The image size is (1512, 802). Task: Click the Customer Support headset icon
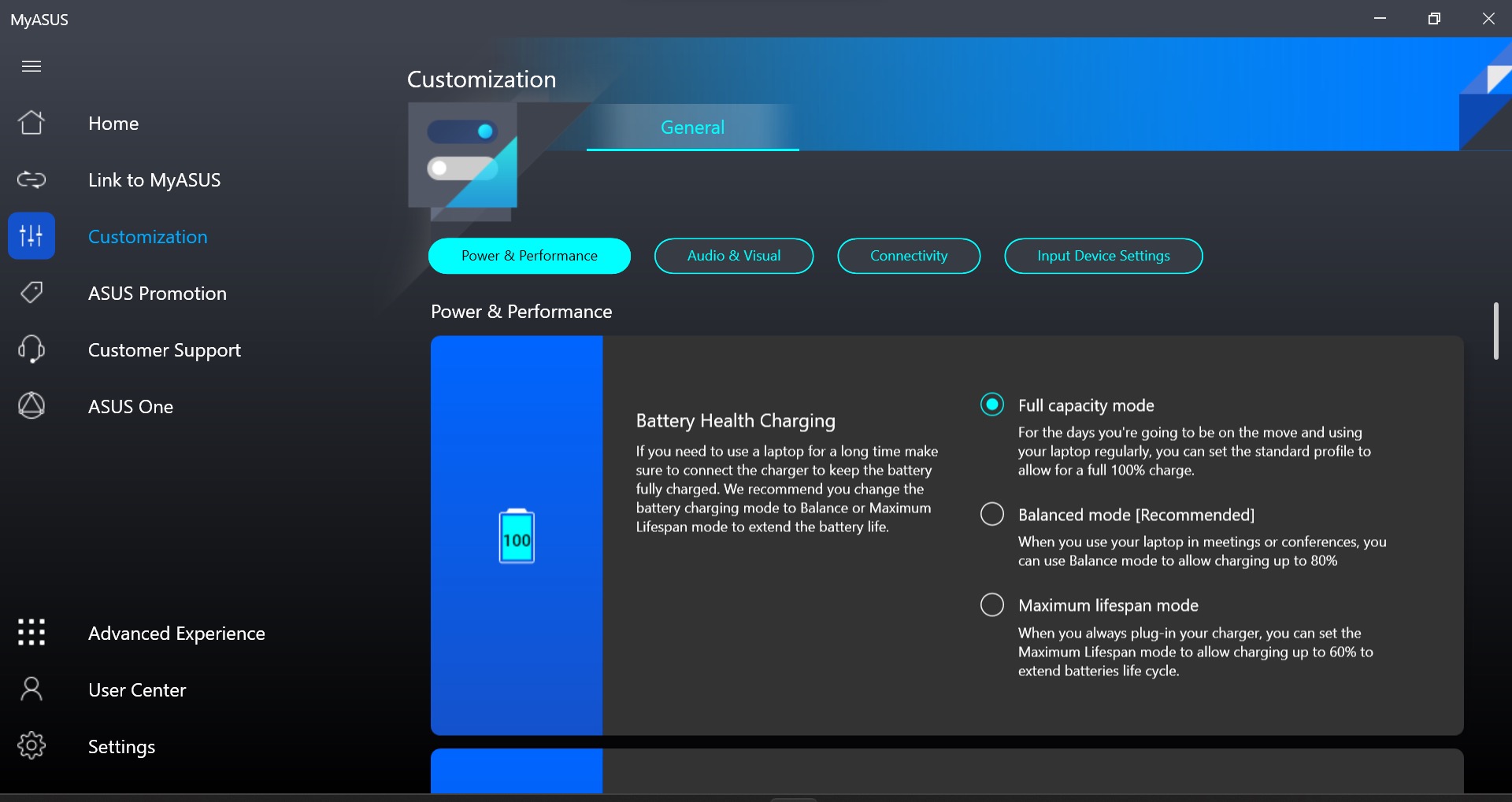[31, 349]
